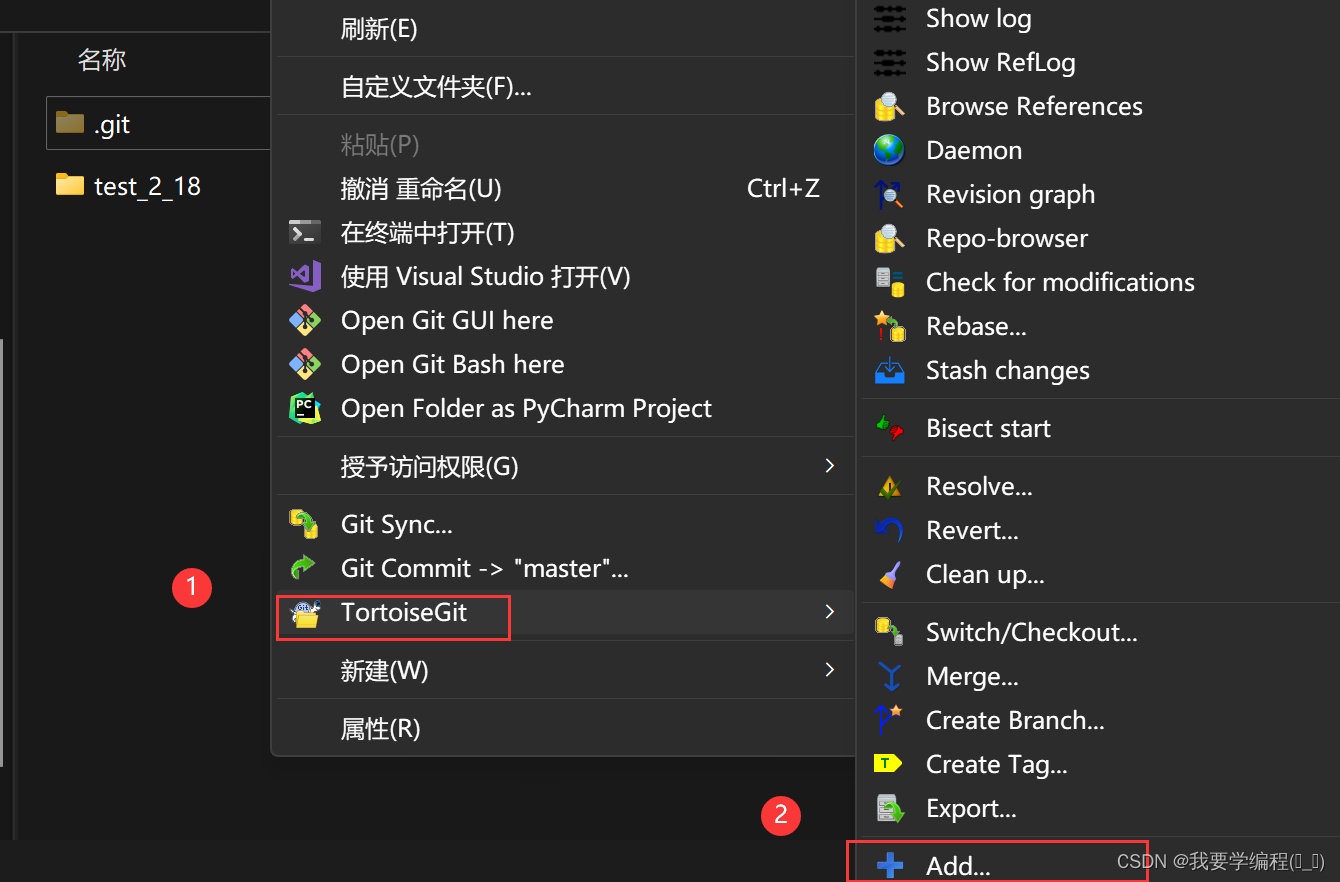Click the Git Commit green arrow icon
Image resolution: width=1340 pixels, height=882 pixels.
click(x=304, y=568)
